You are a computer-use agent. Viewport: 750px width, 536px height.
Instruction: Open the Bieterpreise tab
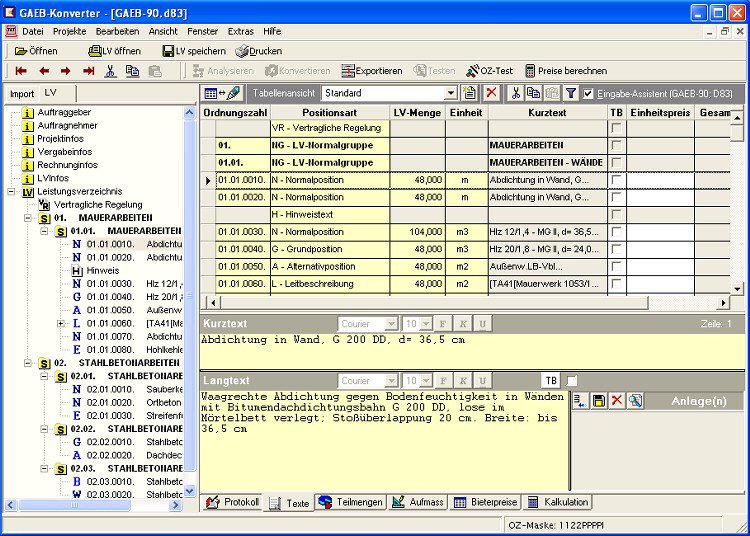(485, 503)
